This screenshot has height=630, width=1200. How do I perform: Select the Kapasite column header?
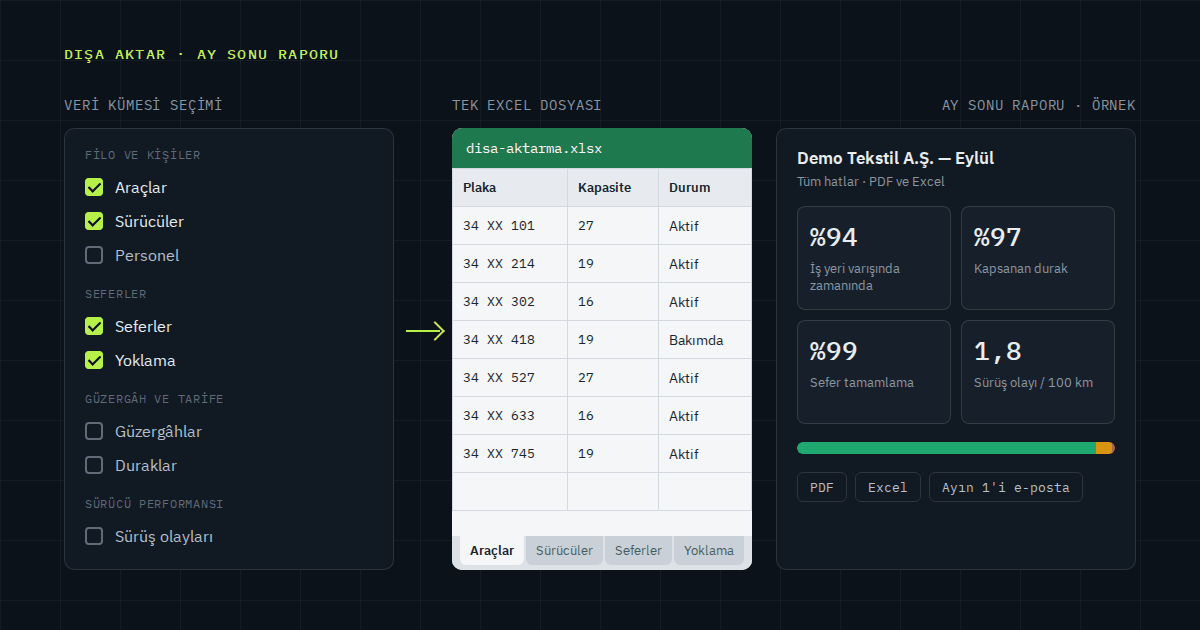(613, 188)
